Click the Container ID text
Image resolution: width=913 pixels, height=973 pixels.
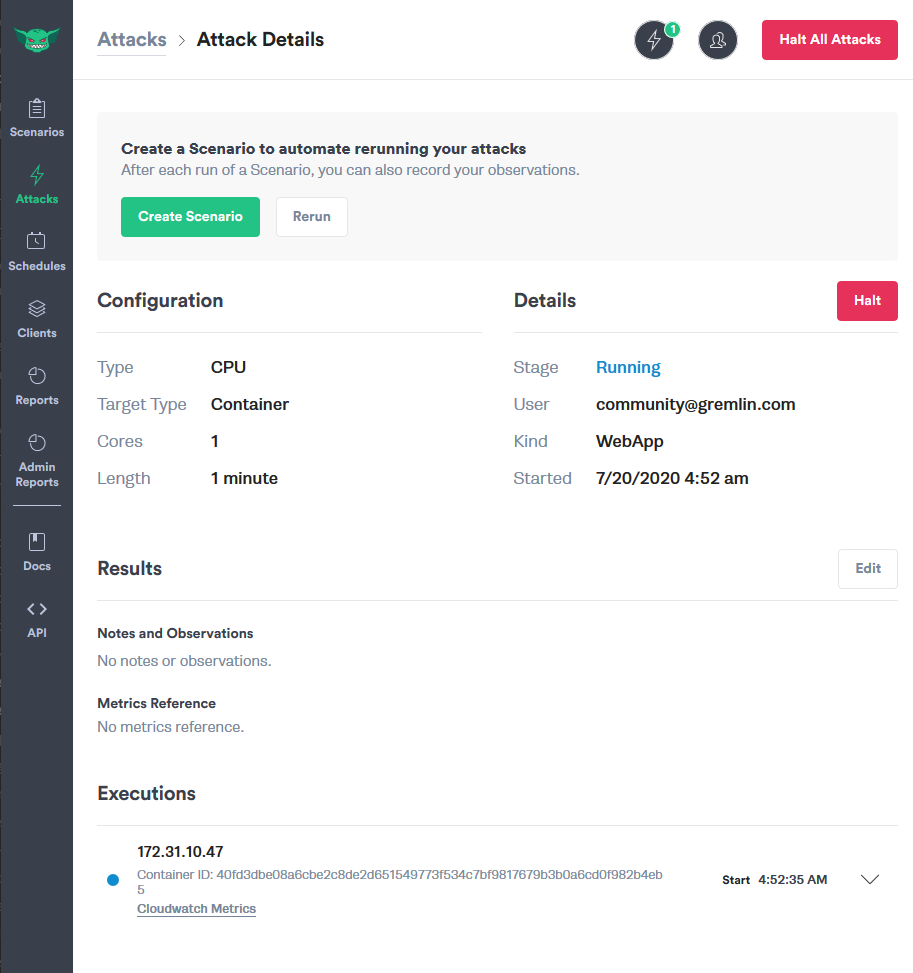(x=400, y=882)
